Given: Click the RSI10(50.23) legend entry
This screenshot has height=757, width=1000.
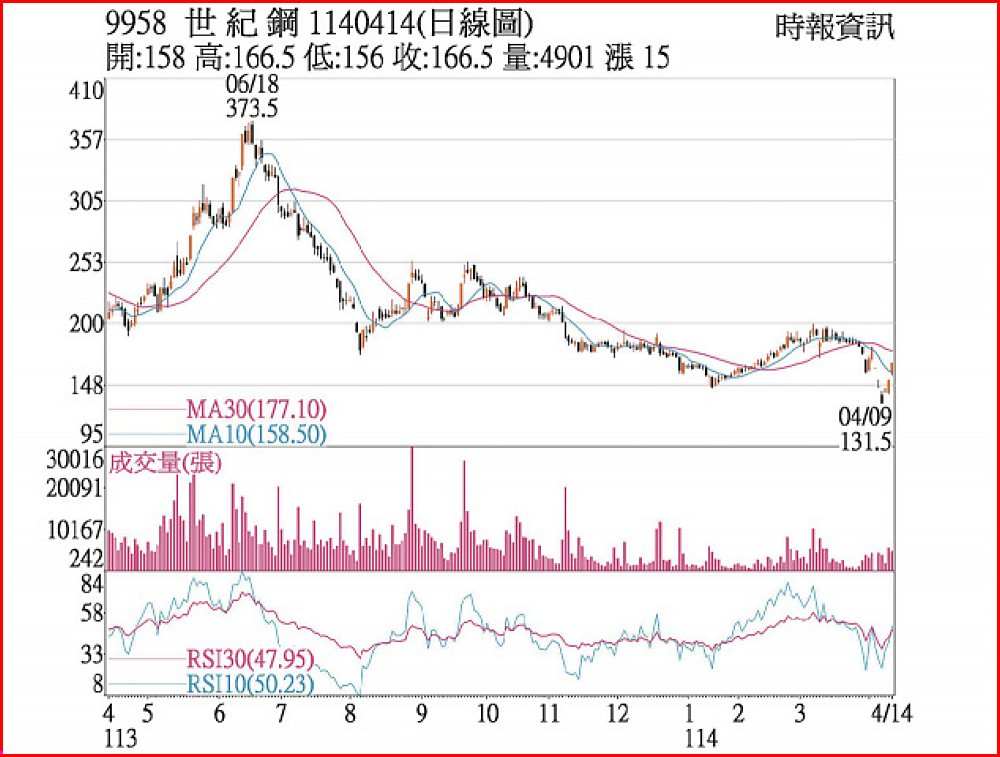Looking at the screenshot, I should 250,684.
